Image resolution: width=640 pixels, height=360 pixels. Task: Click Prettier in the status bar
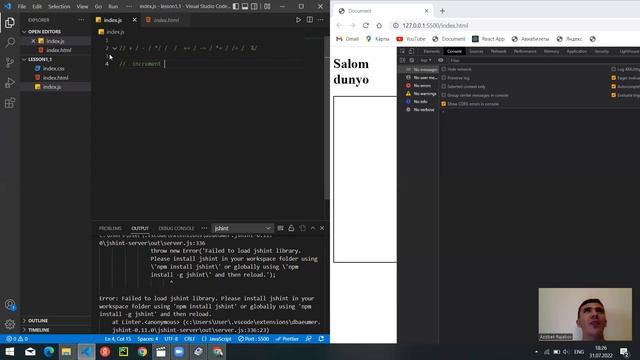[x=287, y=339]
